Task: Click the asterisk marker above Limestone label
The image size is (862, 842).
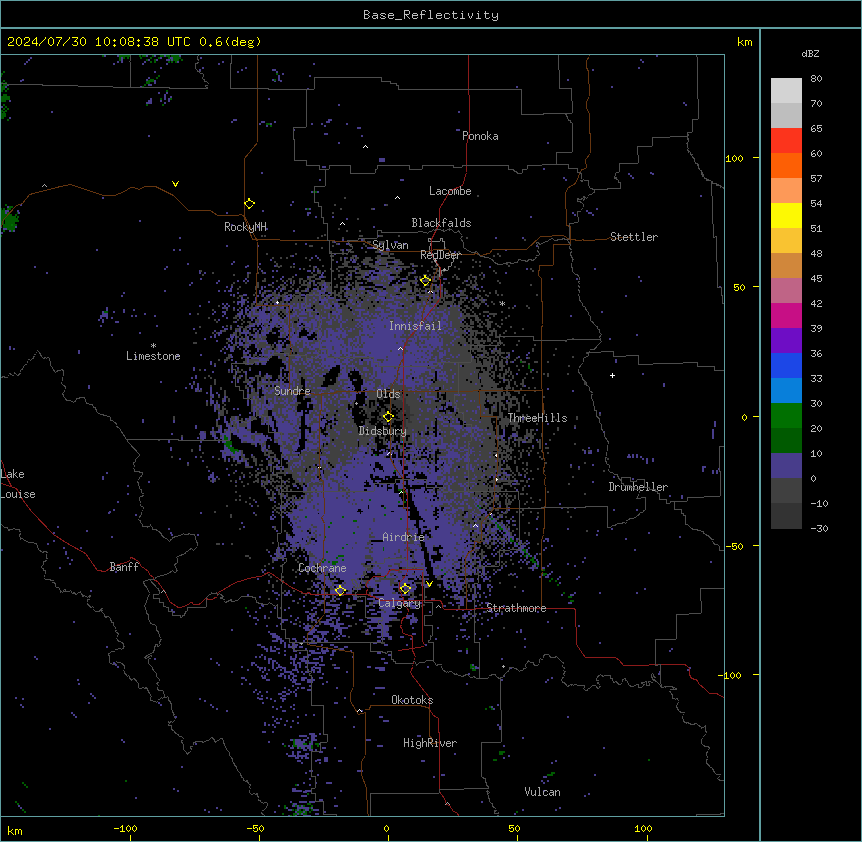Action: (153, 346)
